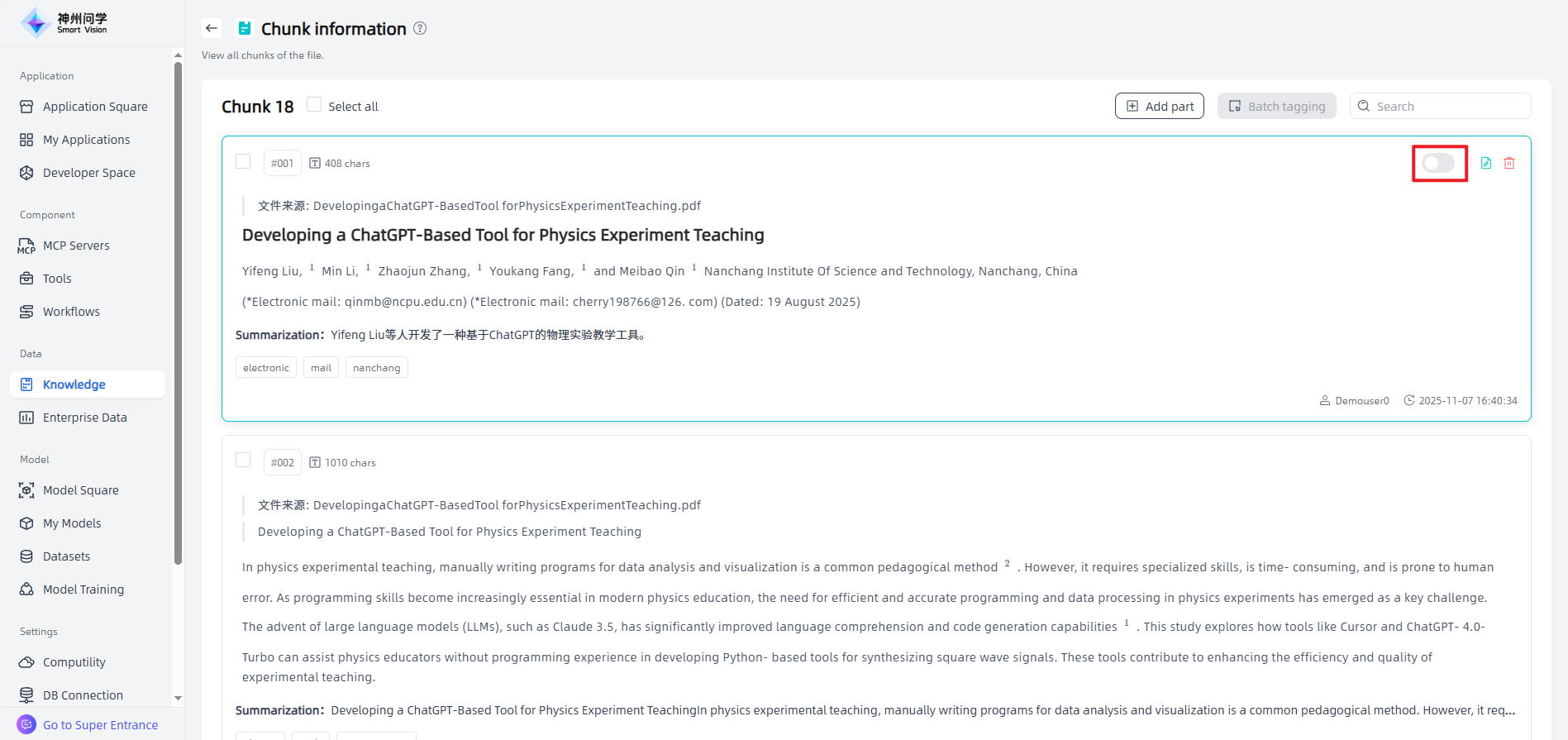Tick the checkbox for chunk #002
1568x740 pixels.
(x=243, y=461)
